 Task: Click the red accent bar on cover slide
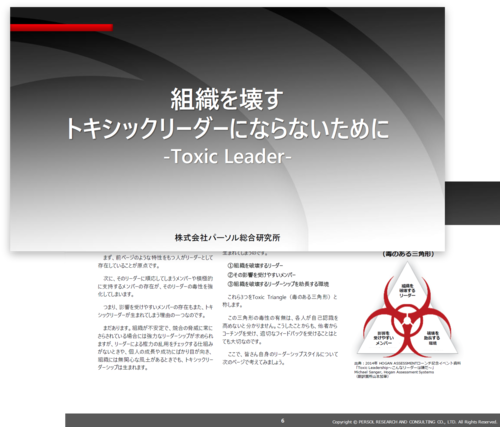tap(61, 27)
